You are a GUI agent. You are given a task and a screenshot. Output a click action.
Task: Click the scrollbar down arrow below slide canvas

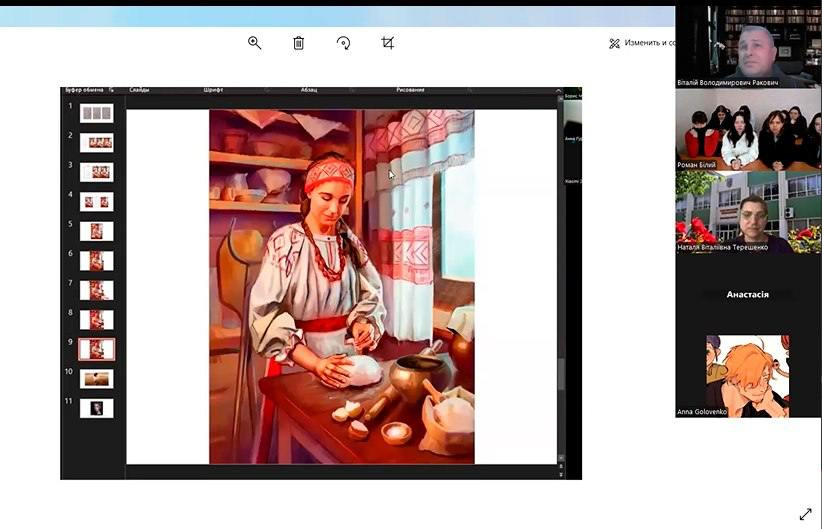pyautogui.click(x=561, y=458)
